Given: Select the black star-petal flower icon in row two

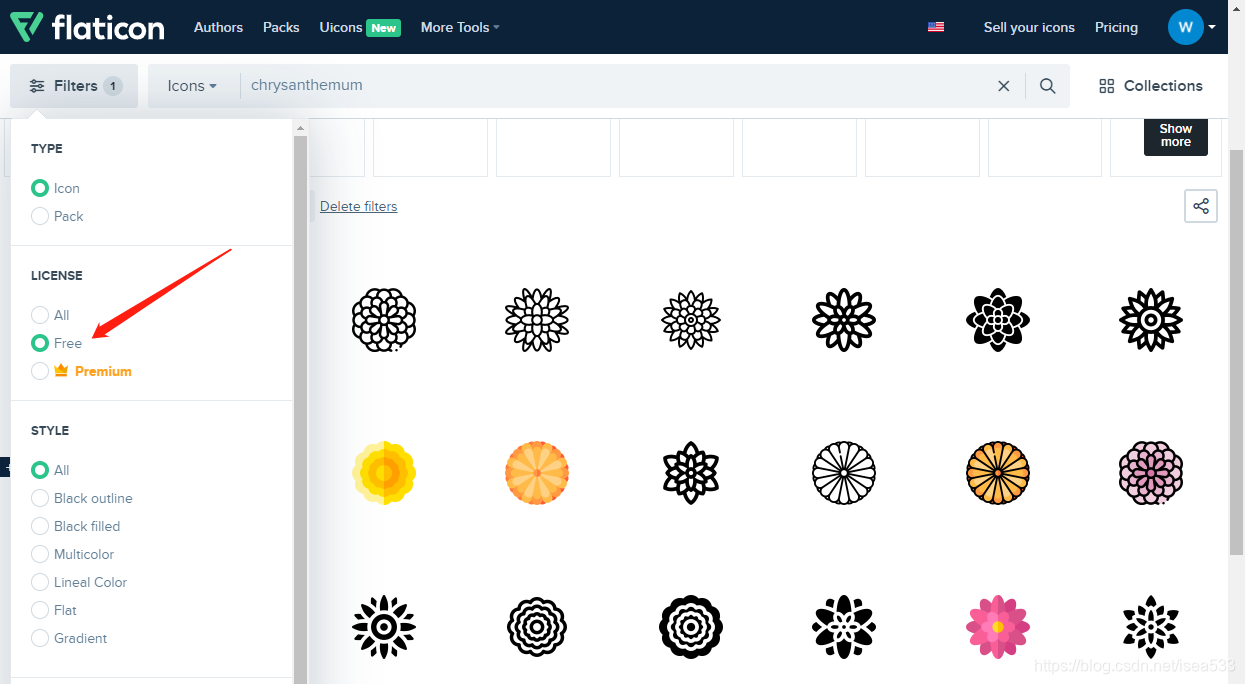Looking at the screenshot, I should 691,472.
